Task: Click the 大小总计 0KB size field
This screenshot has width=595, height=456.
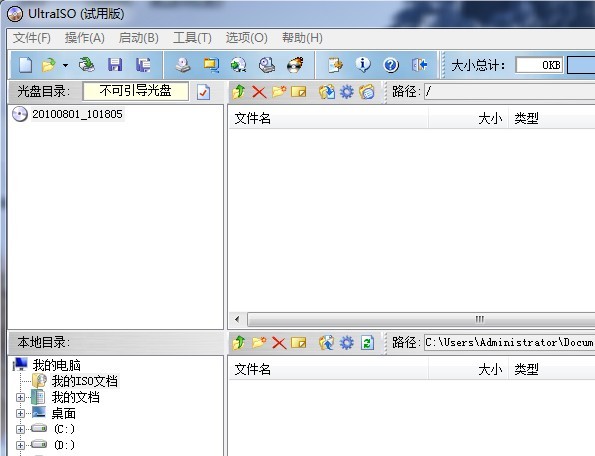Action: point(539,65)
